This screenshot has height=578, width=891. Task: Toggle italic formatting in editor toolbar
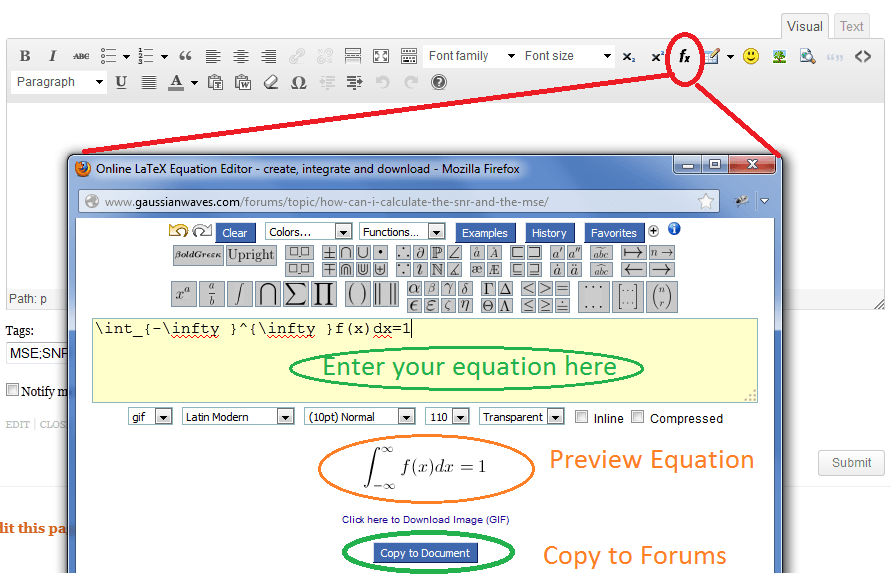click(52, 56)
